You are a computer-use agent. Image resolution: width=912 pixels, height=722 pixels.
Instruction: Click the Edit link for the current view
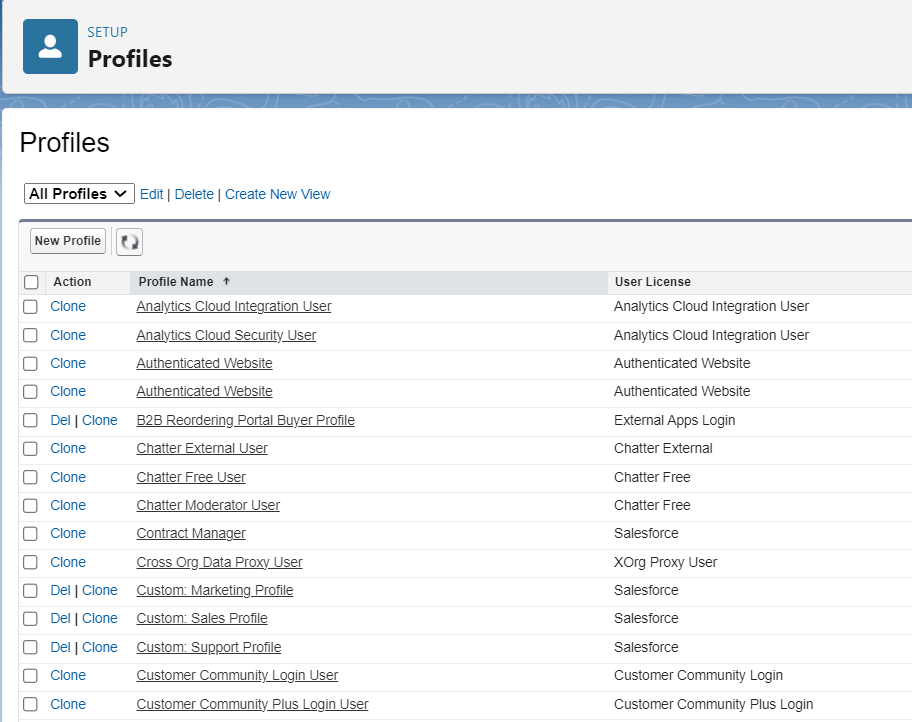[151, 194]
